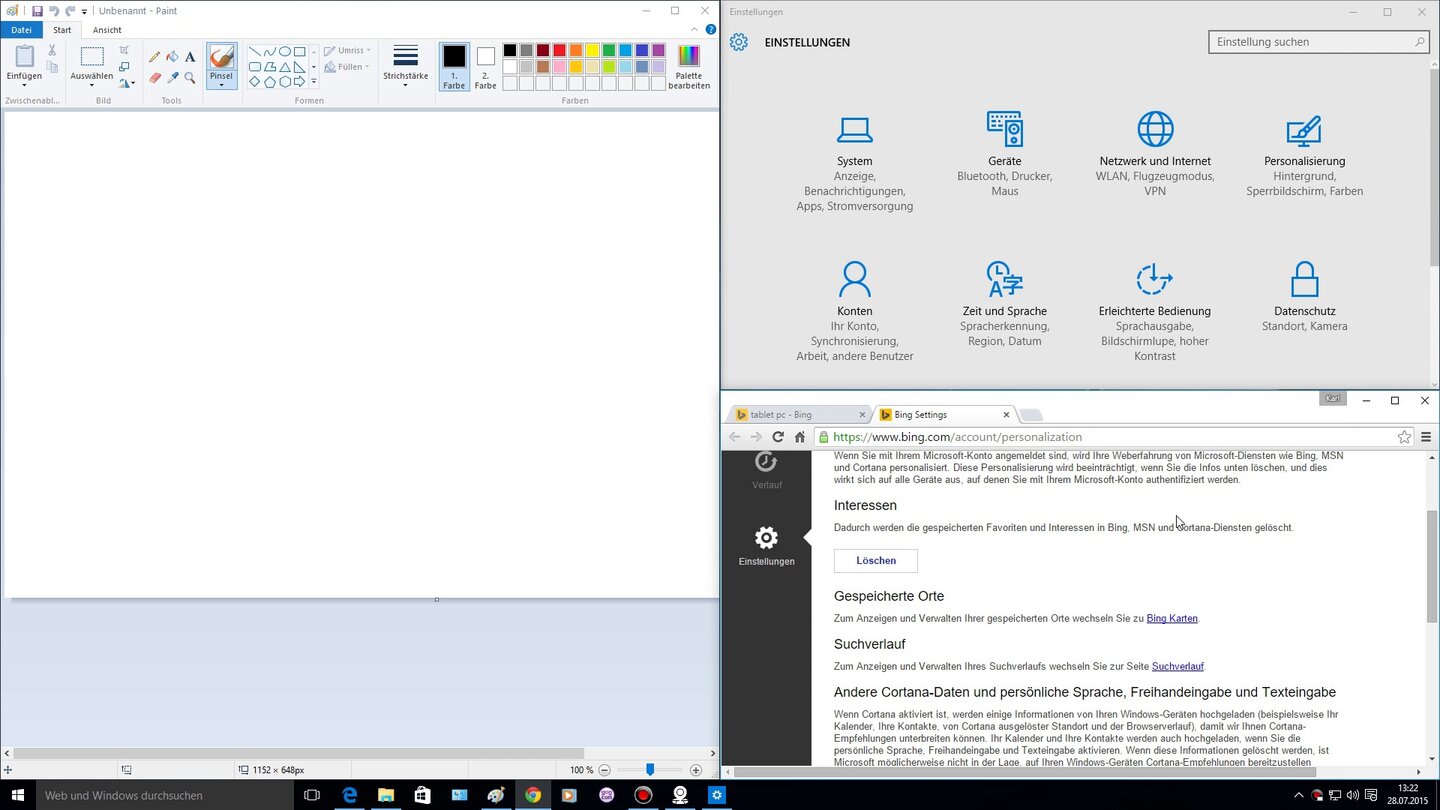
Task: Activate 2. Farbe color slot
Action: tap(485, 66)
